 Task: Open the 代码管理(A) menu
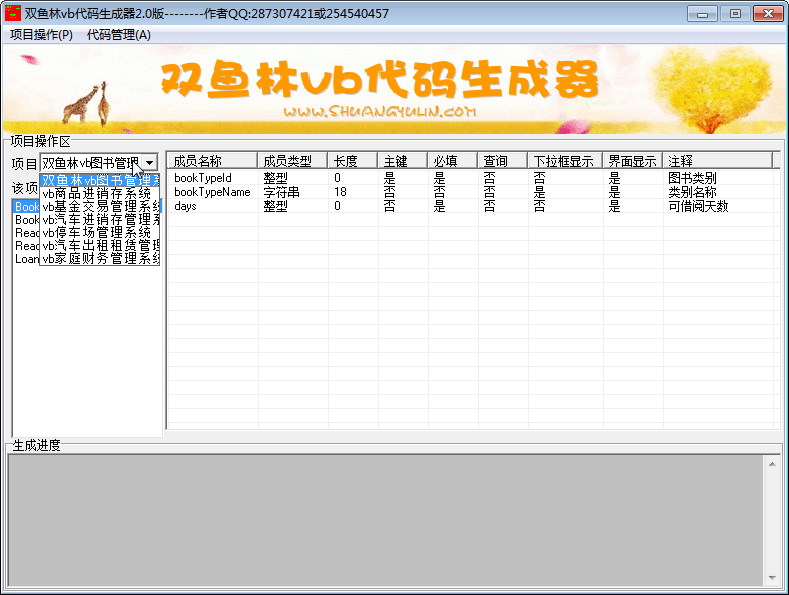coord(118,35)
